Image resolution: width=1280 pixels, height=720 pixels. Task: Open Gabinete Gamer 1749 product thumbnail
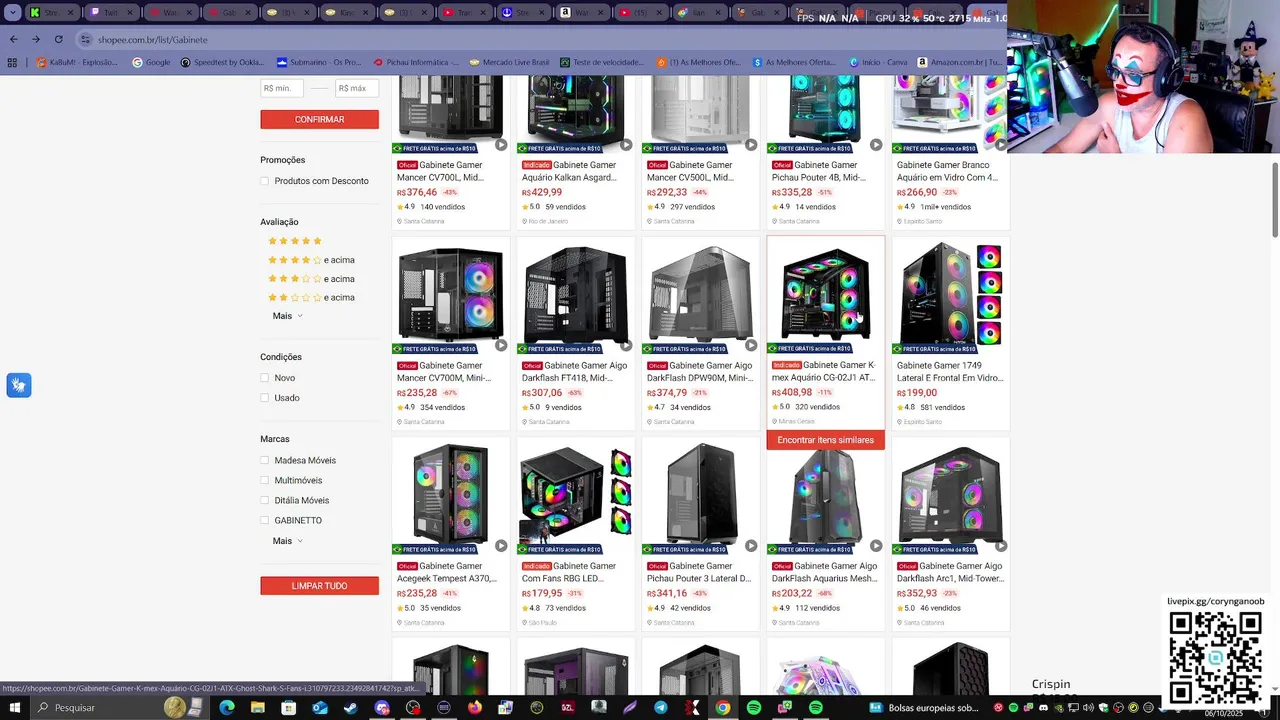coord(951,295)
